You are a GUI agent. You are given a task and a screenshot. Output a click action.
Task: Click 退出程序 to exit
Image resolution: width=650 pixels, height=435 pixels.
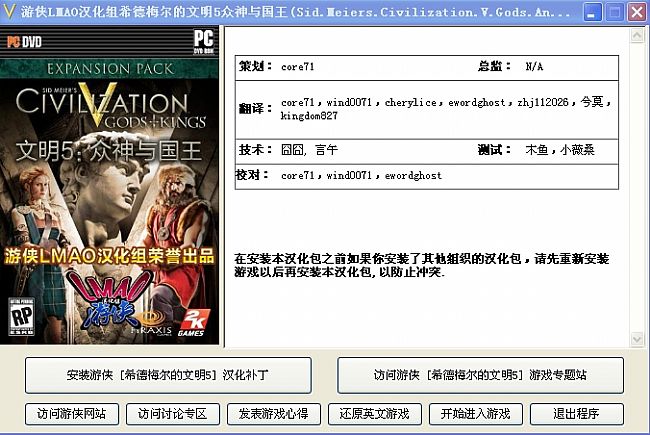(577, 414)
